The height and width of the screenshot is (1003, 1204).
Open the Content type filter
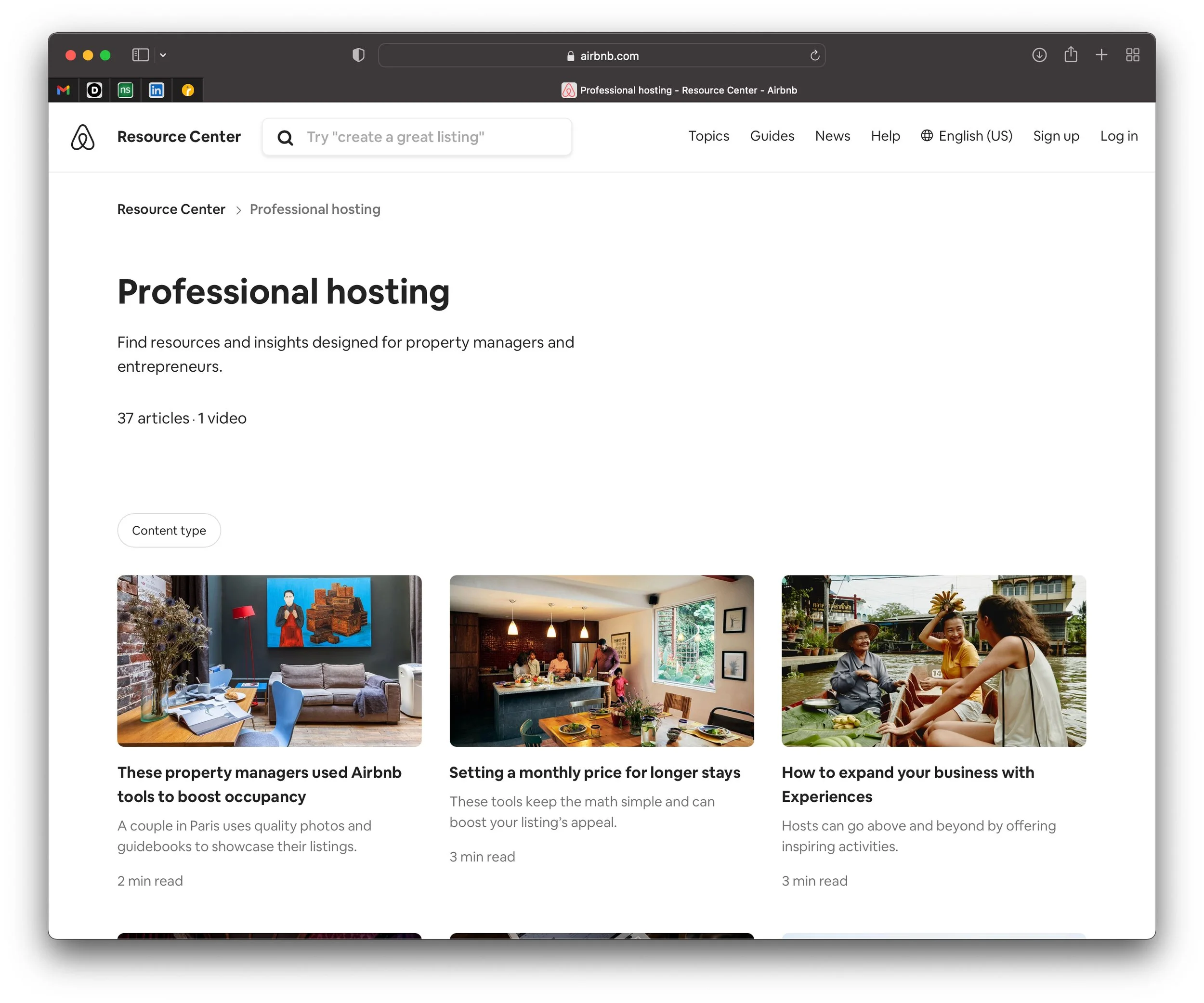[x=169, y=530]
